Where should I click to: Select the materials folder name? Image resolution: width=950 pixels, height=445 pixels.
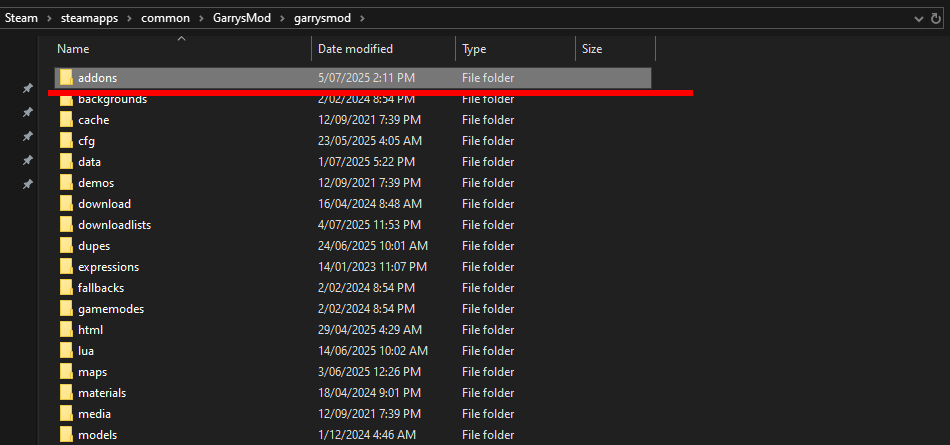[x=102, y=393]
